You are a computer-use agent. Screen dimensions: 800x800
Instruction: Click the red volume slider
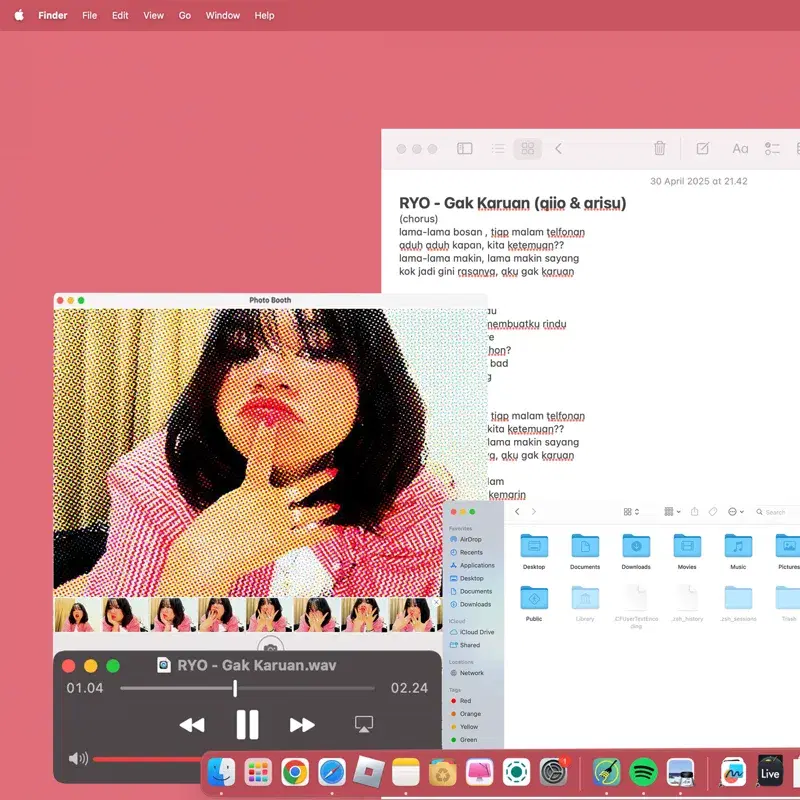[x=148, y=759]
